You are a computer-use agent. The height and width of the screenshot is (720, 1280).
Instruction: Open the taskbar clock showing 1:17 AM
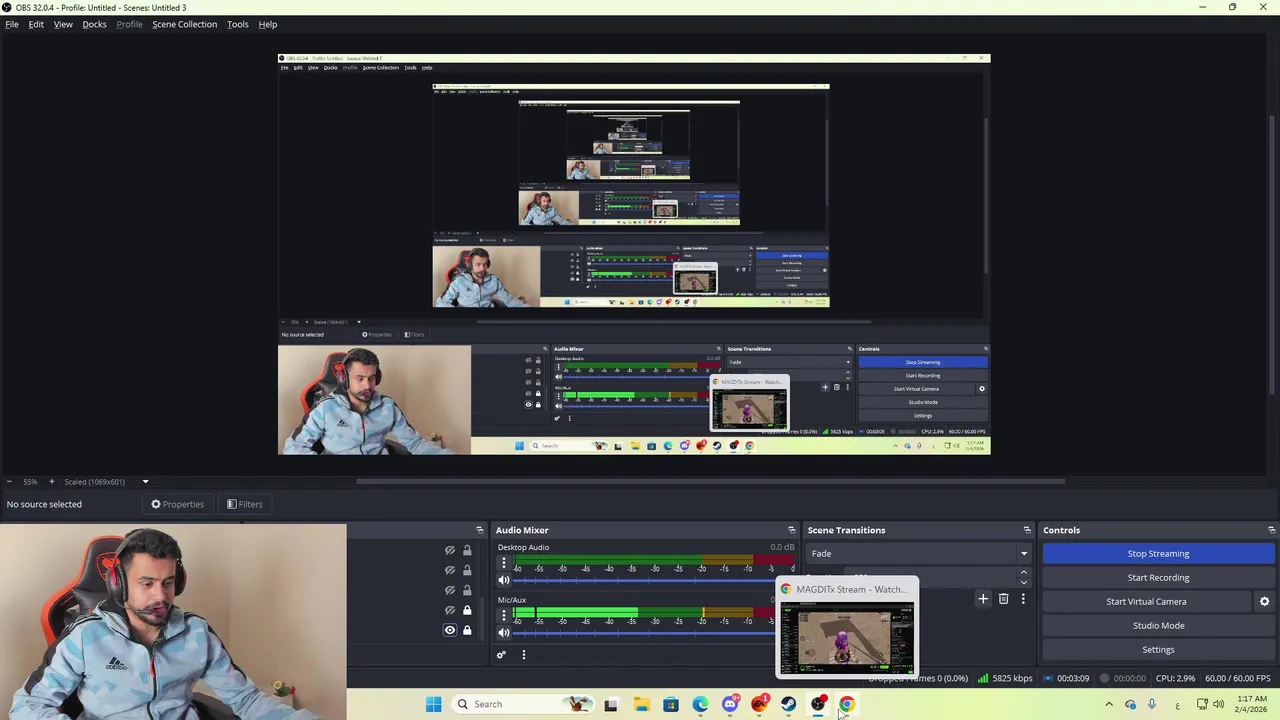[x=1251, y=704]
